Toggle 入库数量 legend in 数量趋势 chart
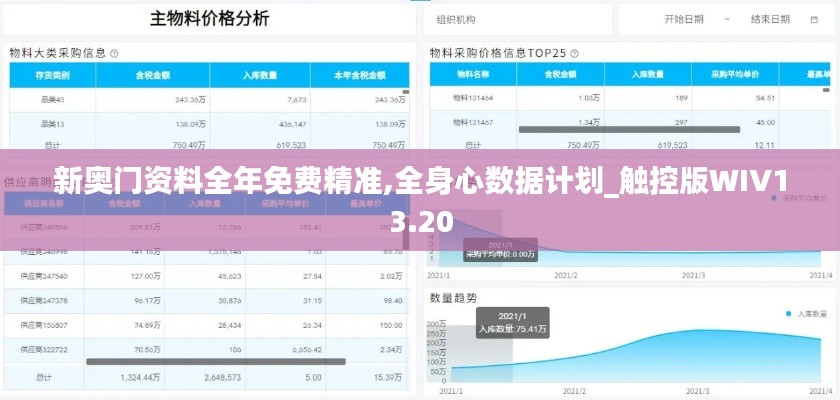 (x=806, y=314)
